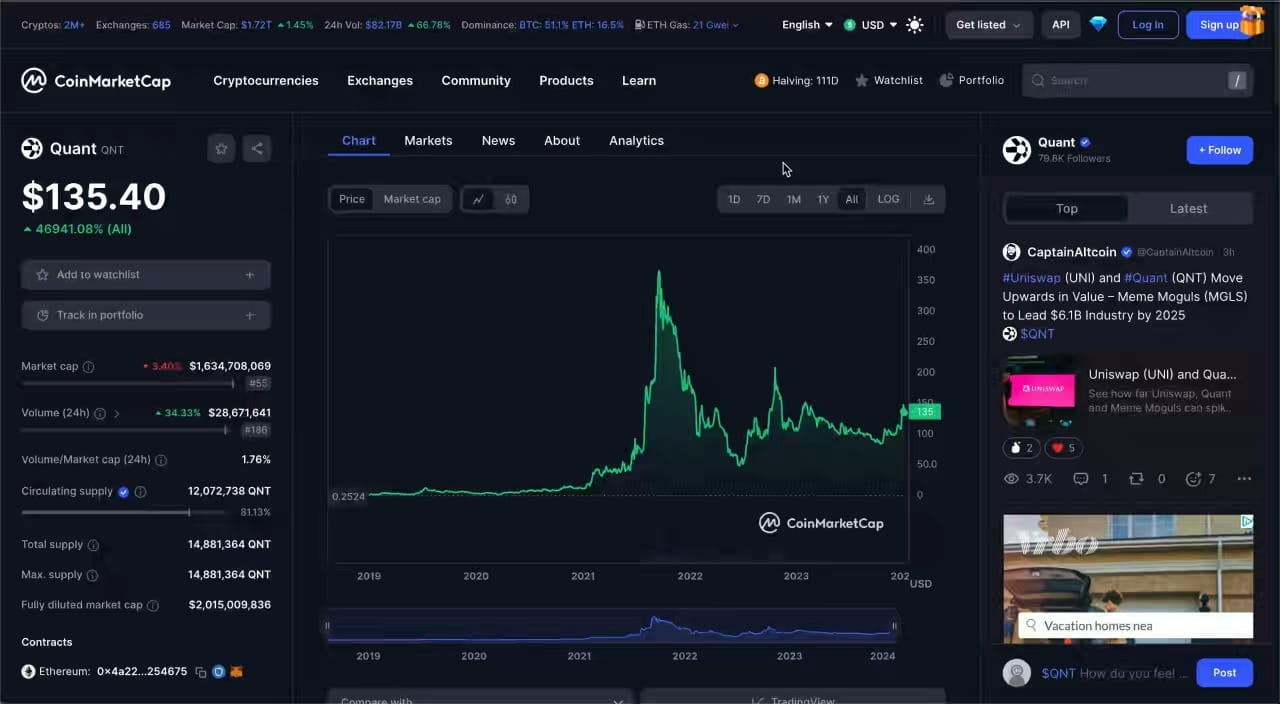Expand ETH Gas details chevron
Image resolution: width=1280 pixels, height=704 pixels.
click(736, 25)
